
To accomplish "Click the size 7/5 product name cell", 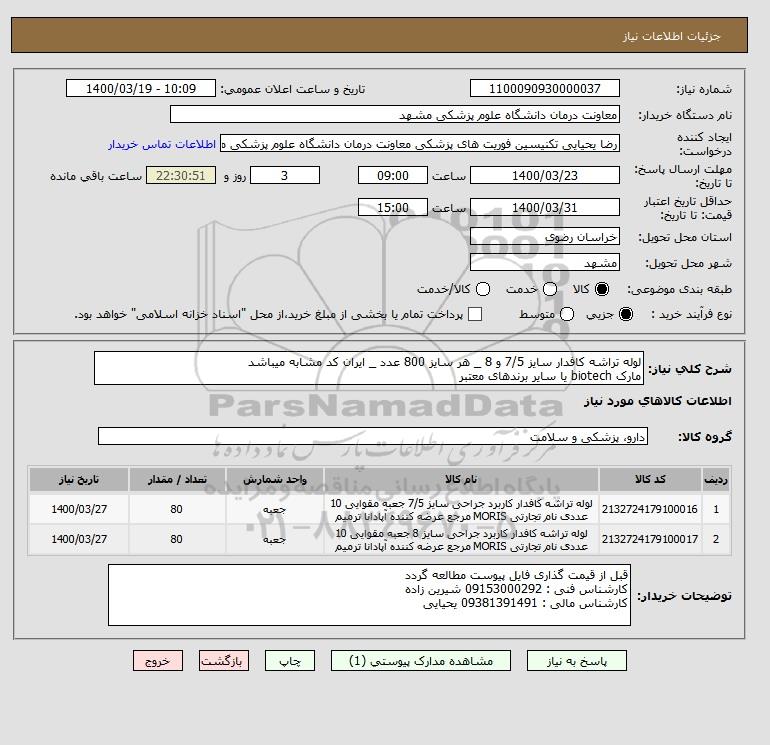I will (x=461, y=510).
